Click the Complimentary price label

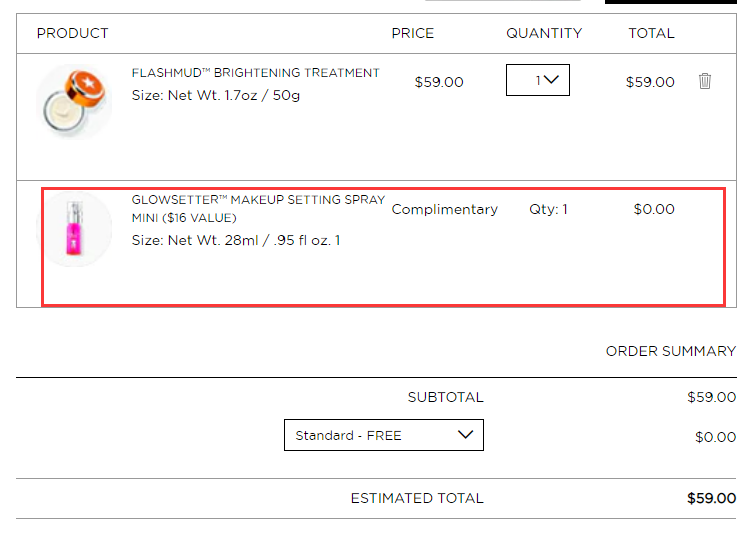pos(445,210)
